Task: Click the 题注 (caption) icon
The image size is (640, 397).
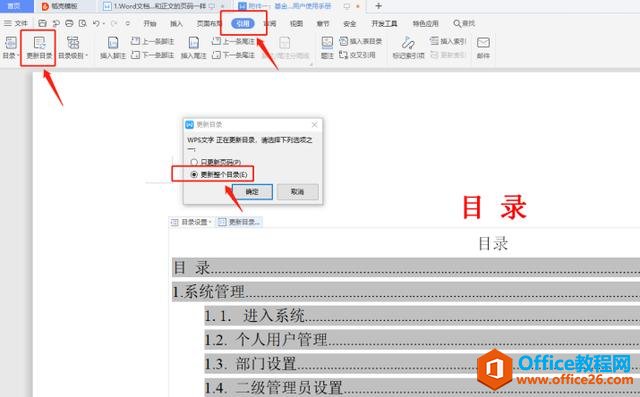Action: (327, 43)
